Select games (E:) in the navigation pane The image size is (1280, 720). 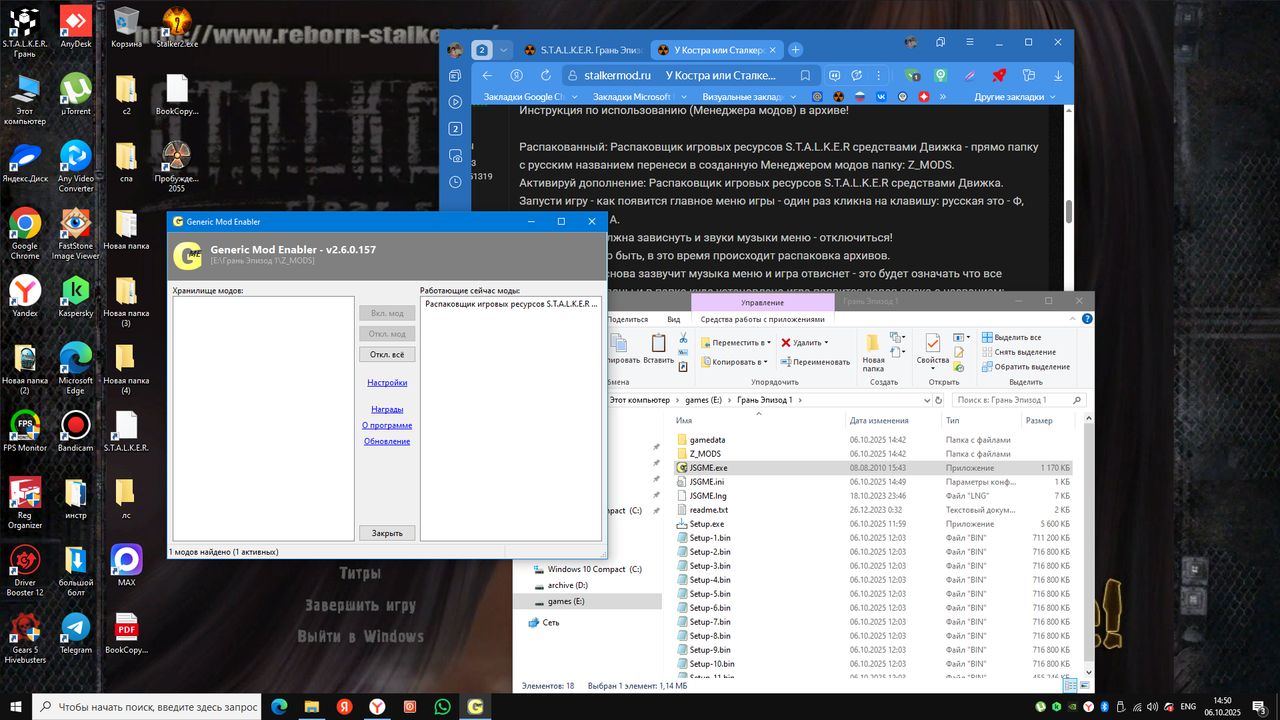pos(588,601)
